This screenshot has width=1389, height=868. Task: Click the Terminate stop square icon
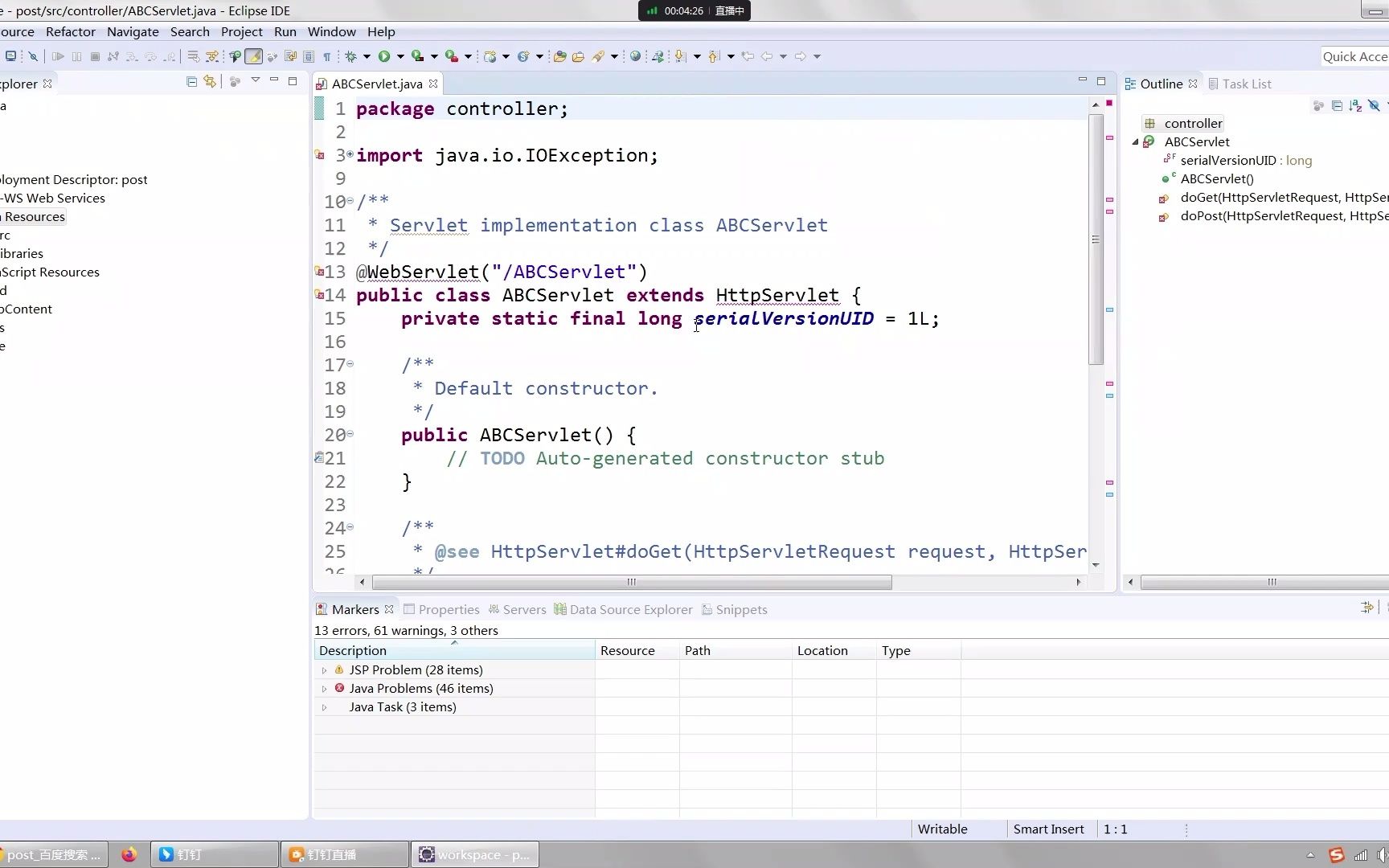[95, 56]
